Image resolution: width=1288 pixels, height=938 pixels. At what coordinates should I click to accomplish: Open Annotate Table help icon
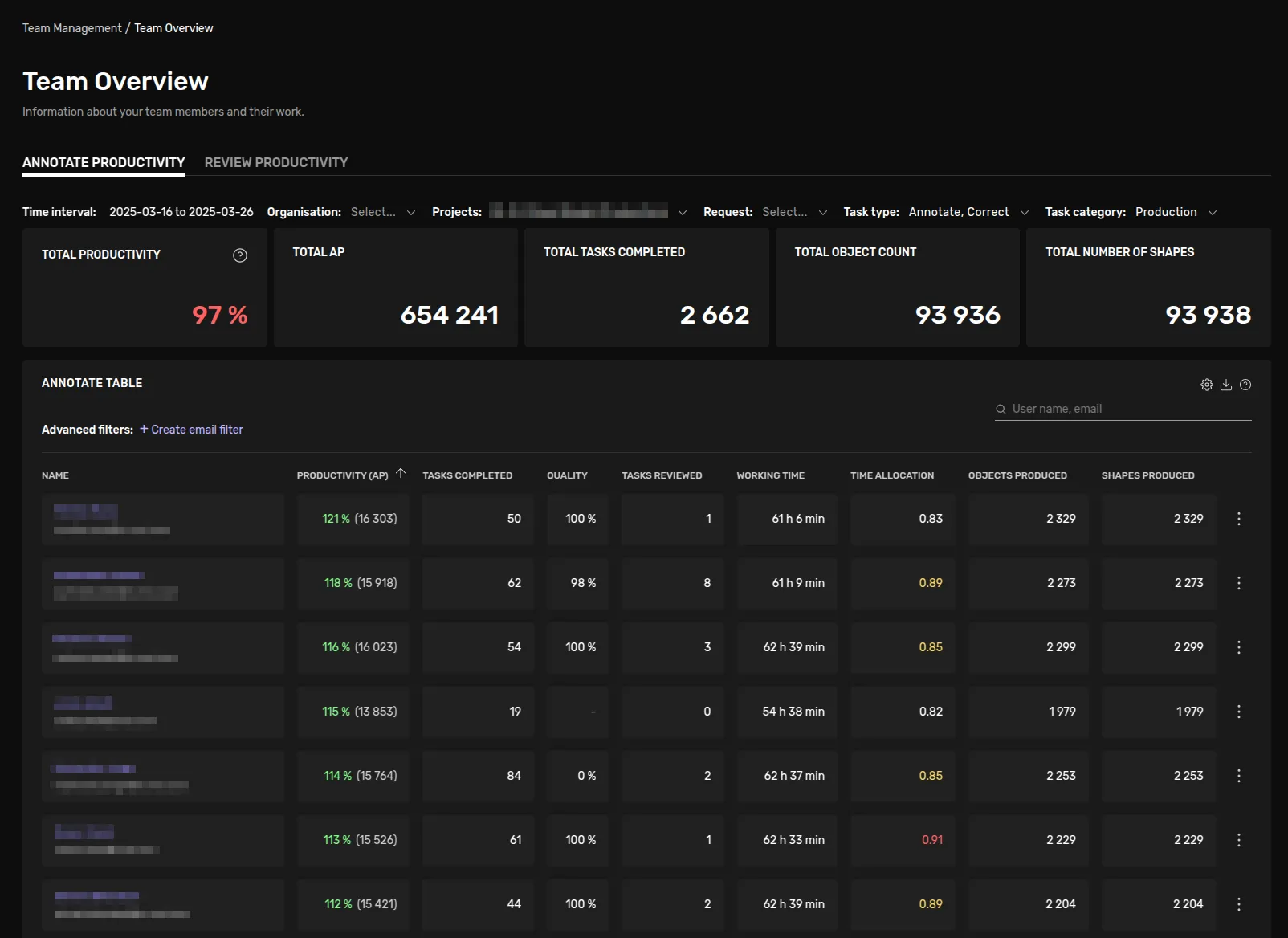(1245, 385)
